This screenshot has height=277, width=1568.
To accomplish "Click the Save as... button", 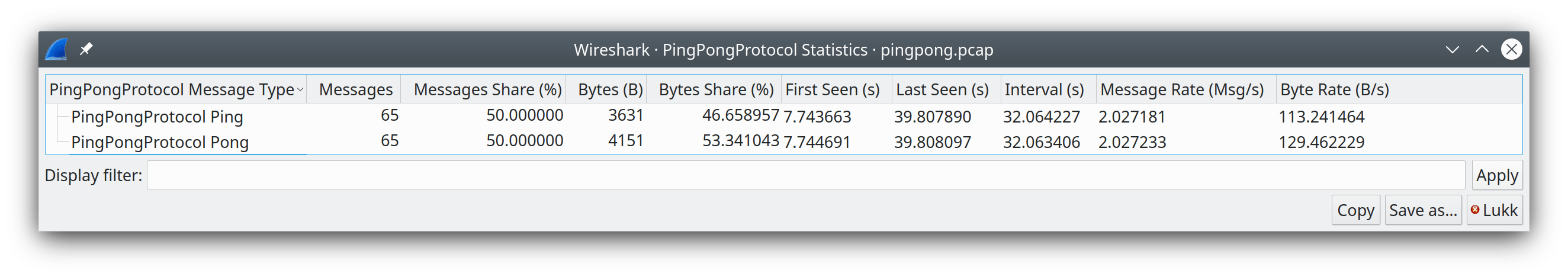I will pyautogui.click(x=1422, y=210).
